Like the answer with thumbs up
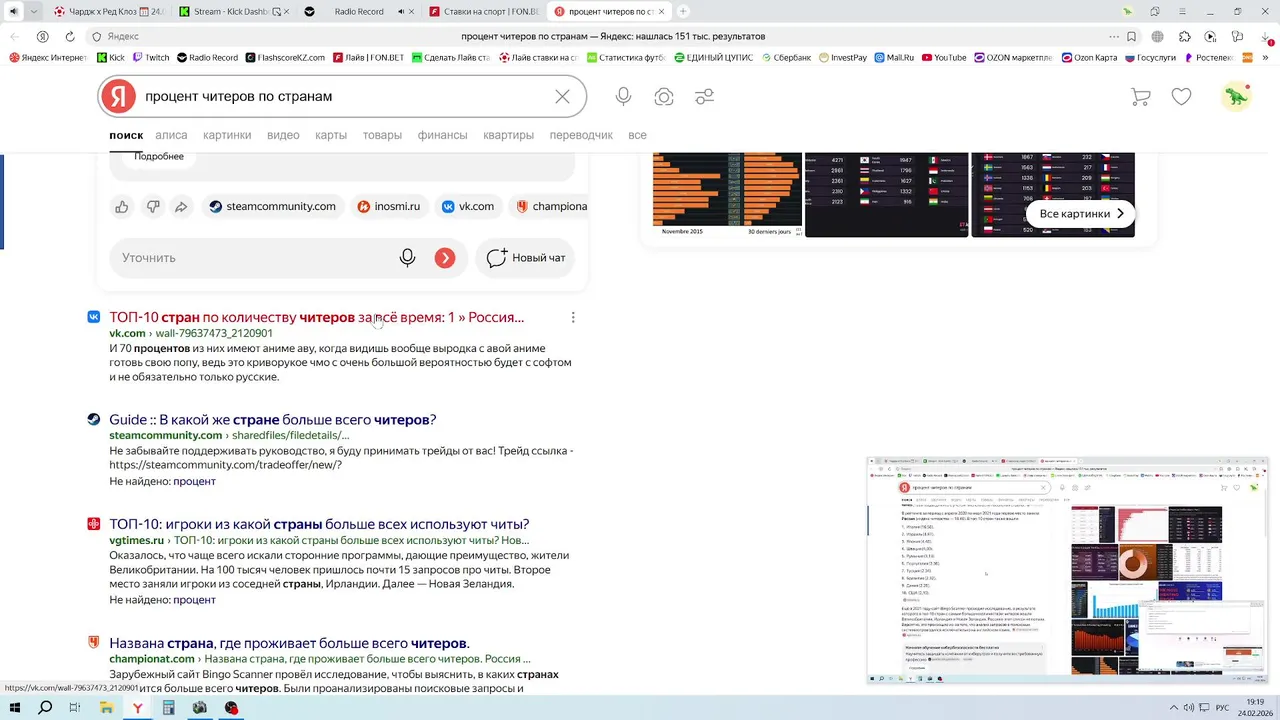The image size is (1280, 720). click(122, 207)
